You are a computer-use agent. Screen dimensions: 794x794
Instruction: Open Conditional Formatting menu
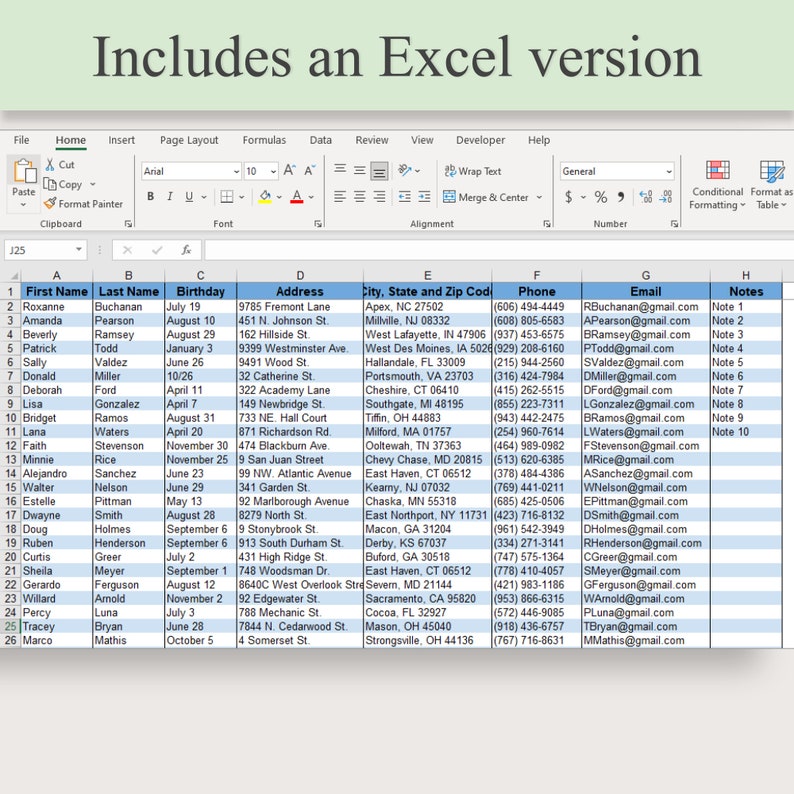point(718,184)
